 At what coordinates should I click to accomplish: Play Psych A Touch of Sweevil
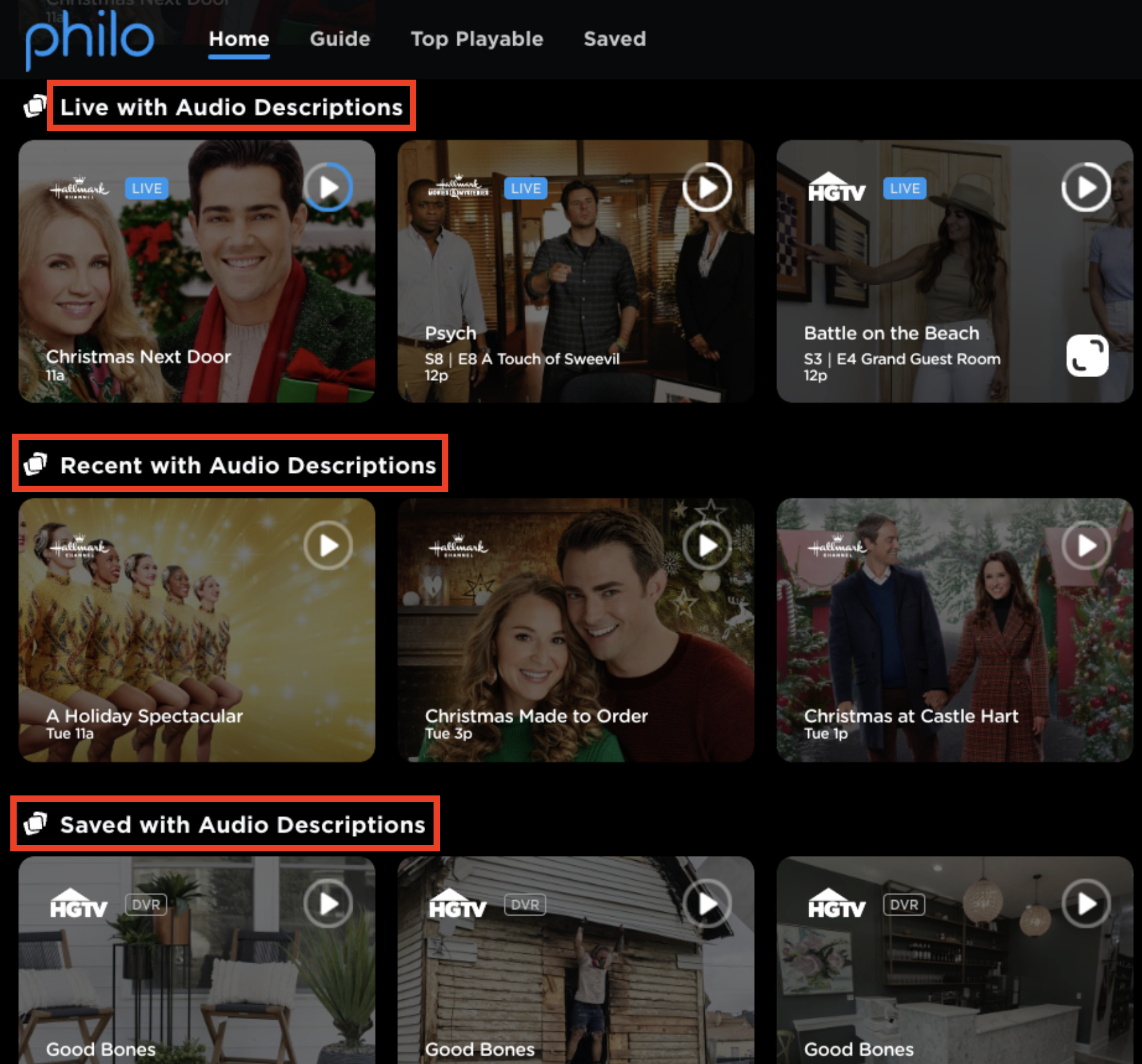coord(707,188)
